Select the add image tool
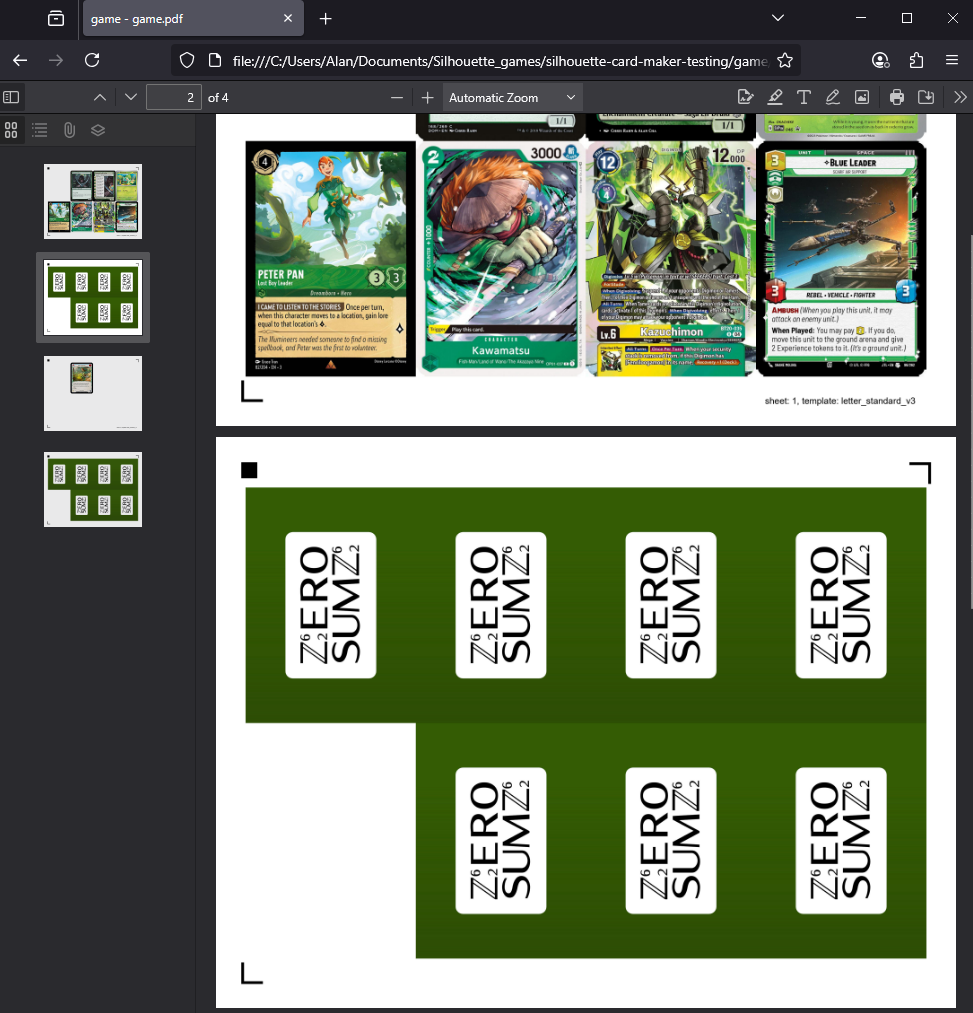The height and width of the screenshot is (1013, 973). pyautogui.click(x=862, y=98)
